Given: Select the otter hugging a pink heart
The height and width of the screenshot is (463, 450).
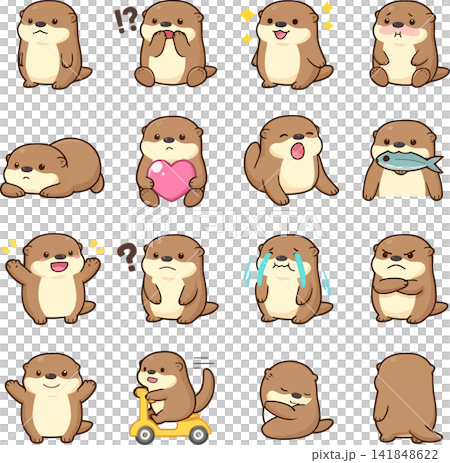Looking at the screenshot, I should click(171, 161).
